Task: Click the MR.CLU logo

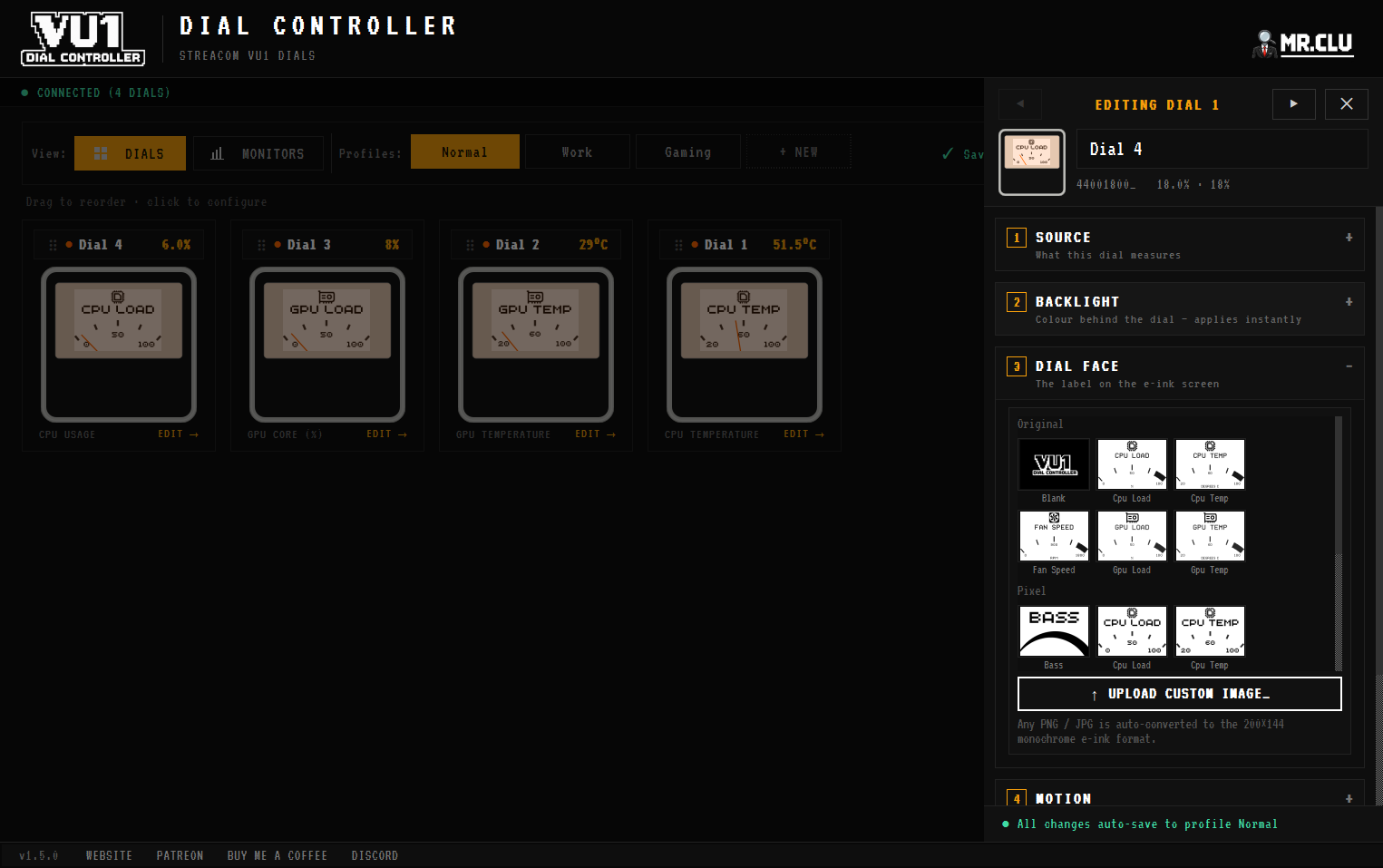Action: pos(1303,43)
